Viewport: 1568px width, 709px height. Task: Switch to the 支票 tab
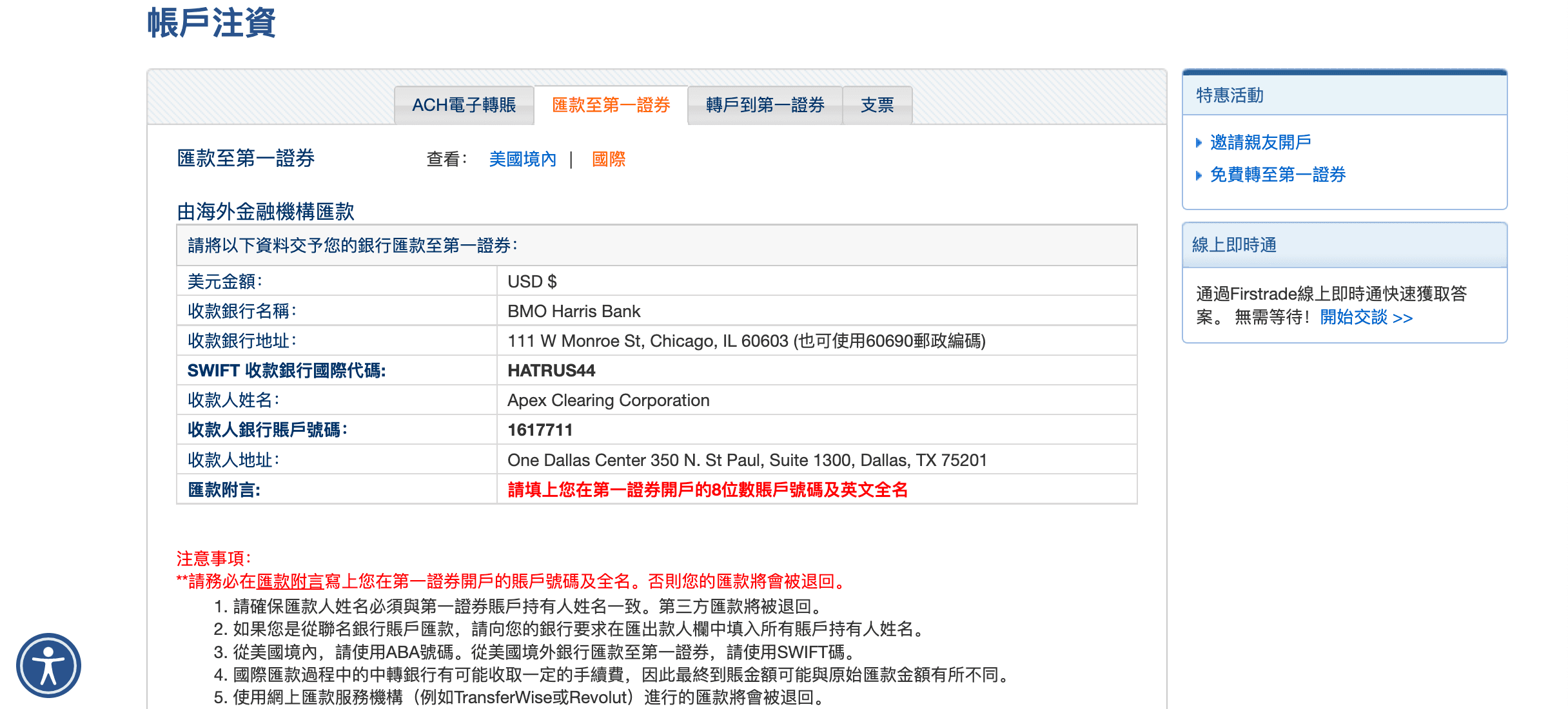coord(877,105)
